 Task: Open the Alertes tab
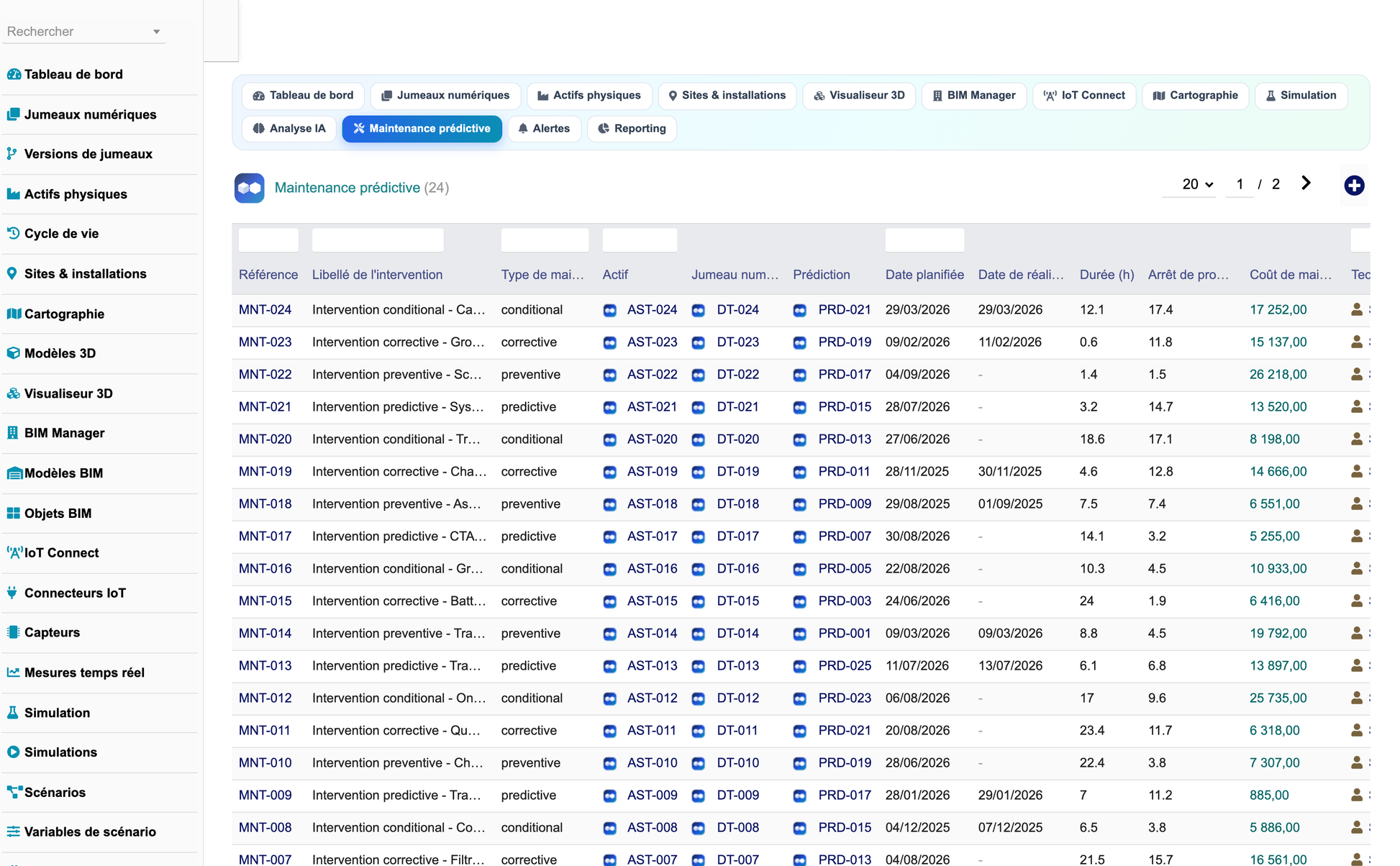tap(545, 129)
